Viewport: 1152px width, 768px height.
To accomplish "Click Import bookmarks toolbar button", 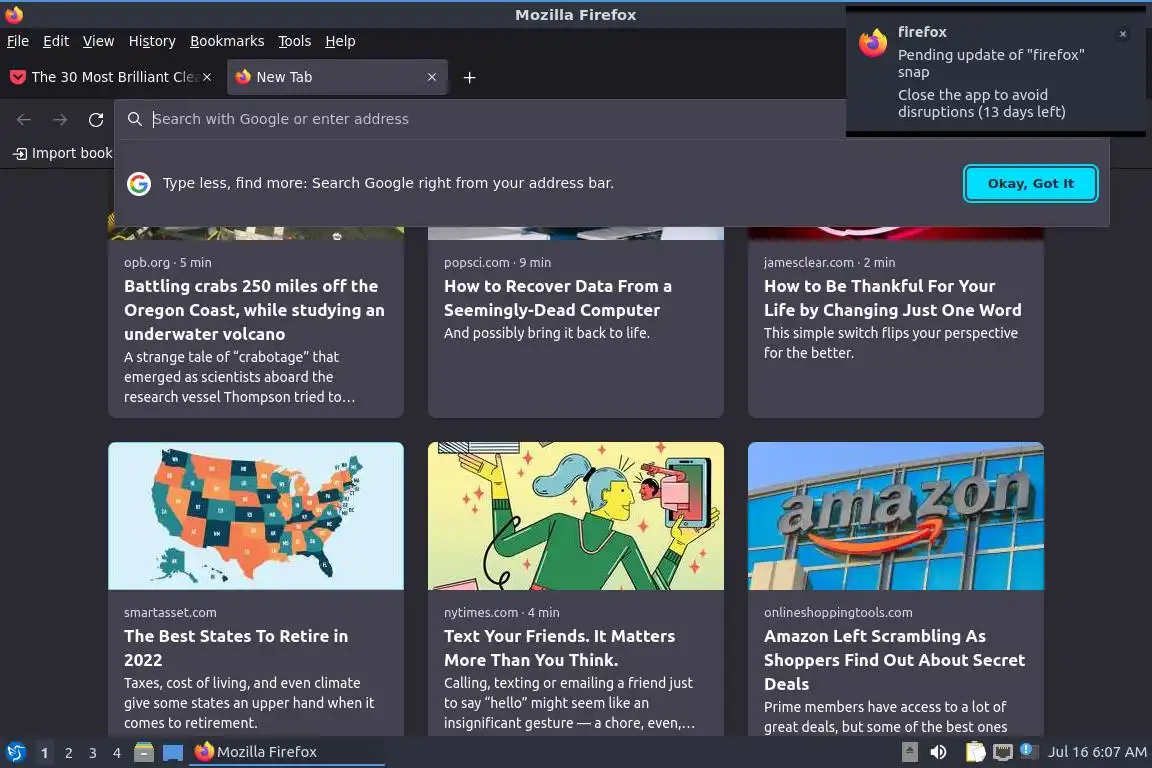I will pyautogui.click(x=63, y=153).
